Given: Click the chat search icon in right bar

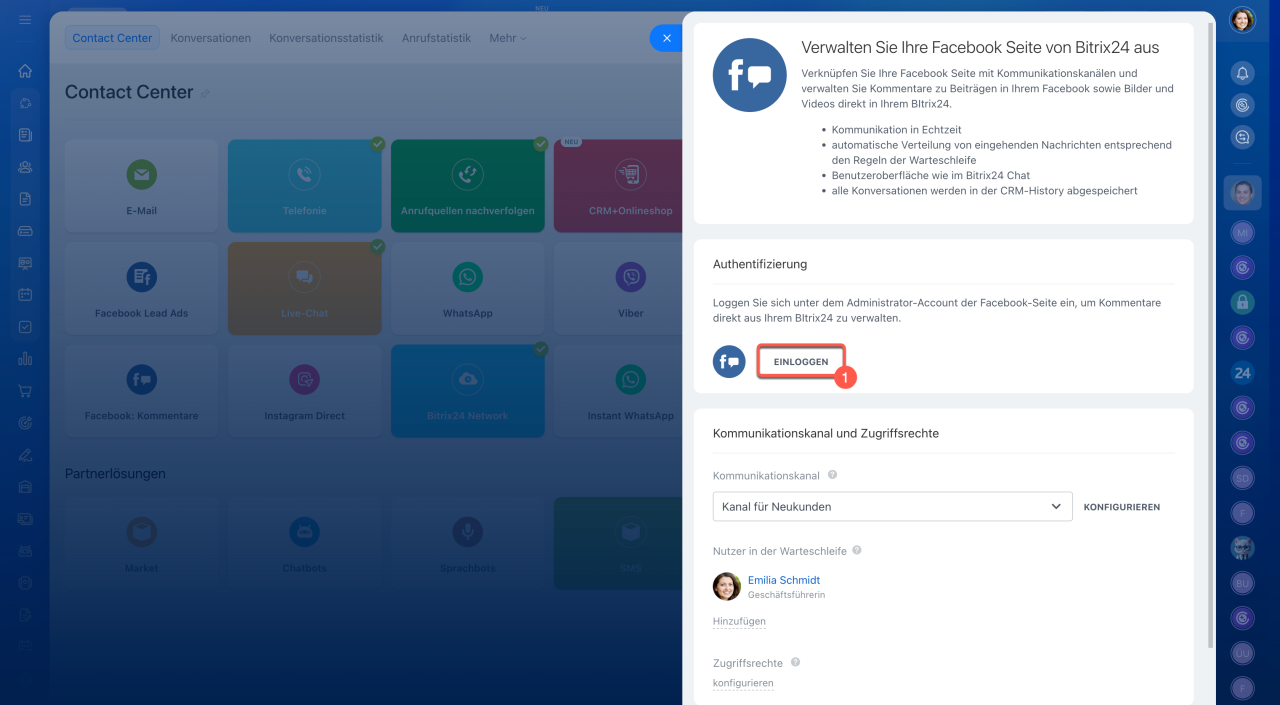Looking at the screenshot, I should click(x=1242, y=137).
